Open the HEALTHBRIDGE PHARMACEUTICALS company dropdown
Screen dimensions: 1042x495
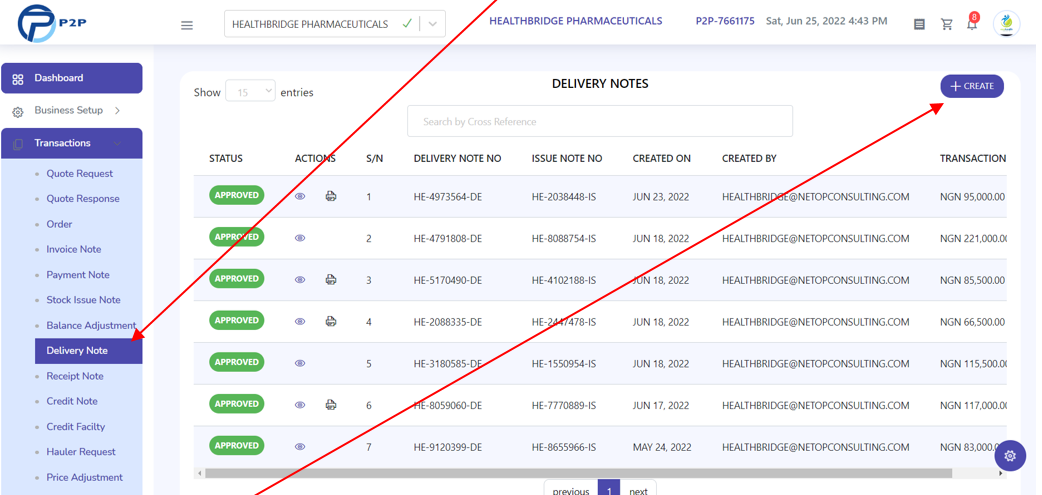click(334, 24)
